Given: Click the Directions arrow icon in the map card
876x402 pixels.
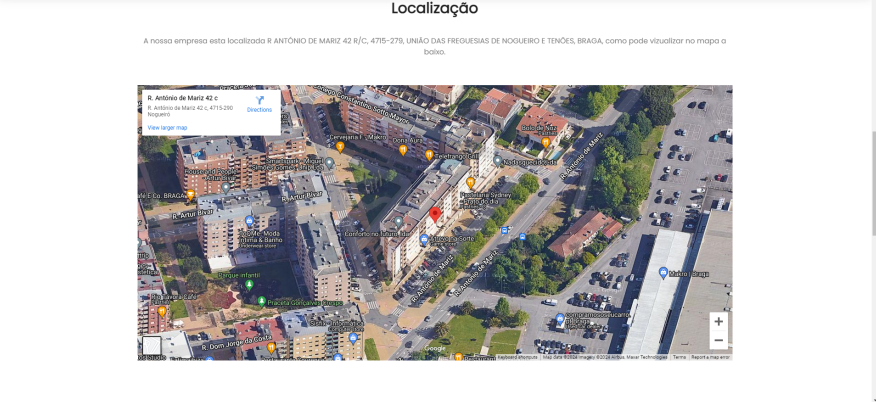Looking at the screenshot, I should point(260,100).
